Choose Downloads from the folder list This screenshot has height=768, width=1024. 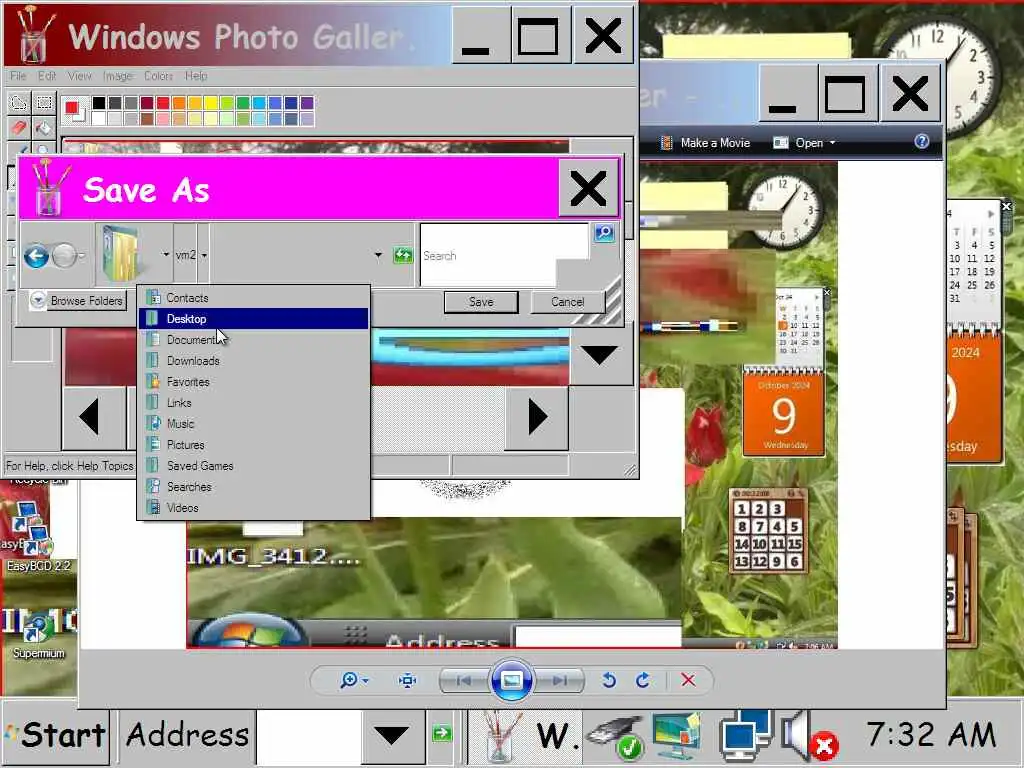pyautogui.click(x=253, y=360)
